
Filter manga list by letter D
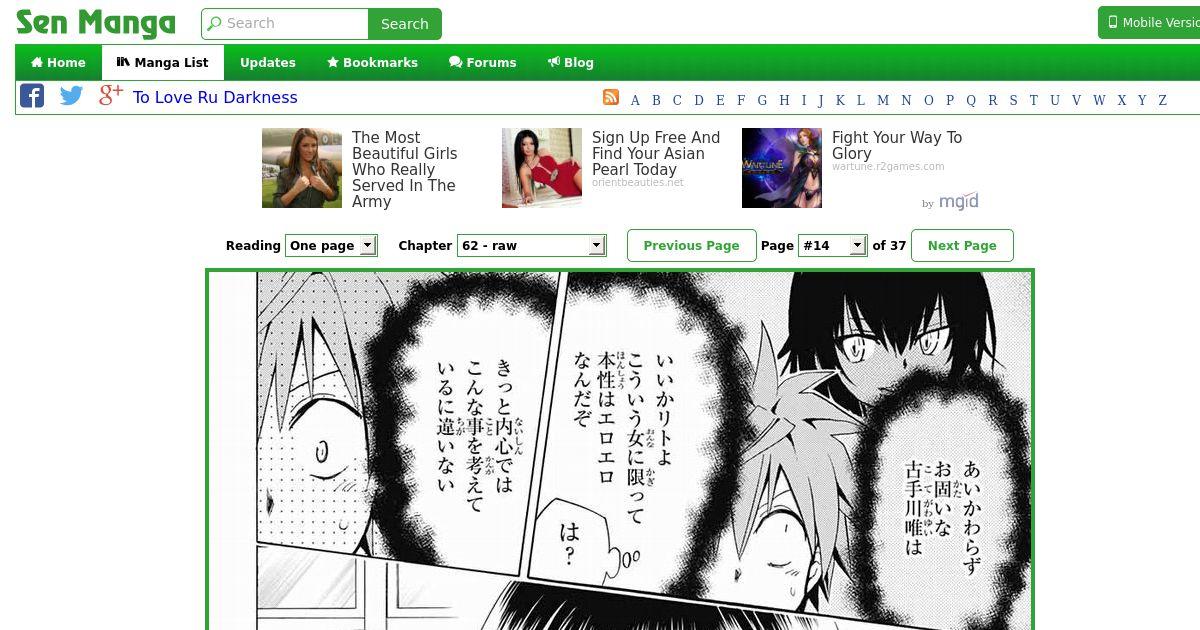coord(699,100)
